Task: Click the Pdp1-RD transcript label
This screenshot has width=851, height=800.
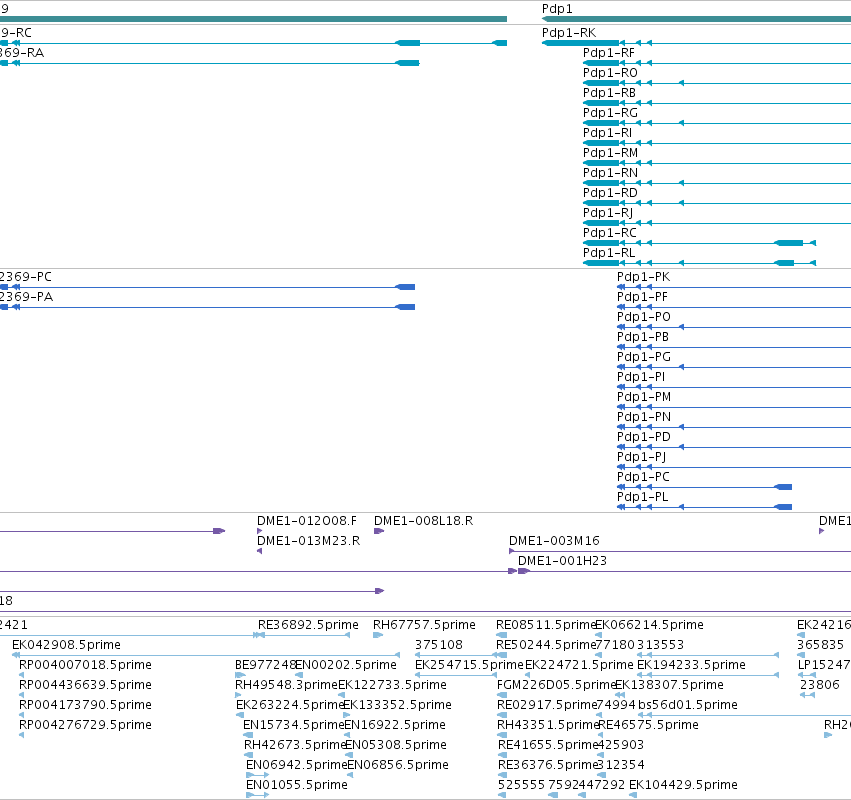Action: 610,193
